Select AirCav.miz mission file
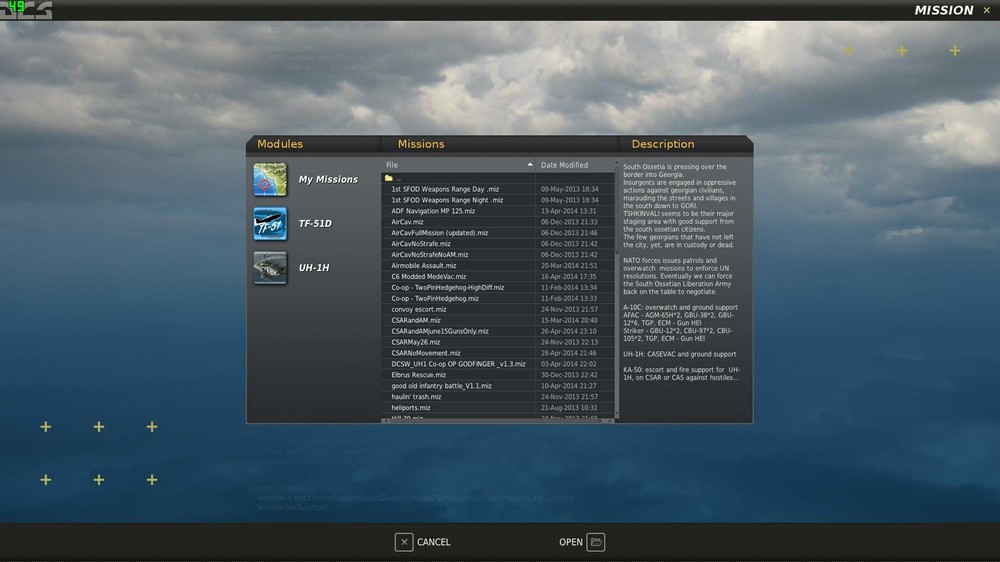 point(408,222)
